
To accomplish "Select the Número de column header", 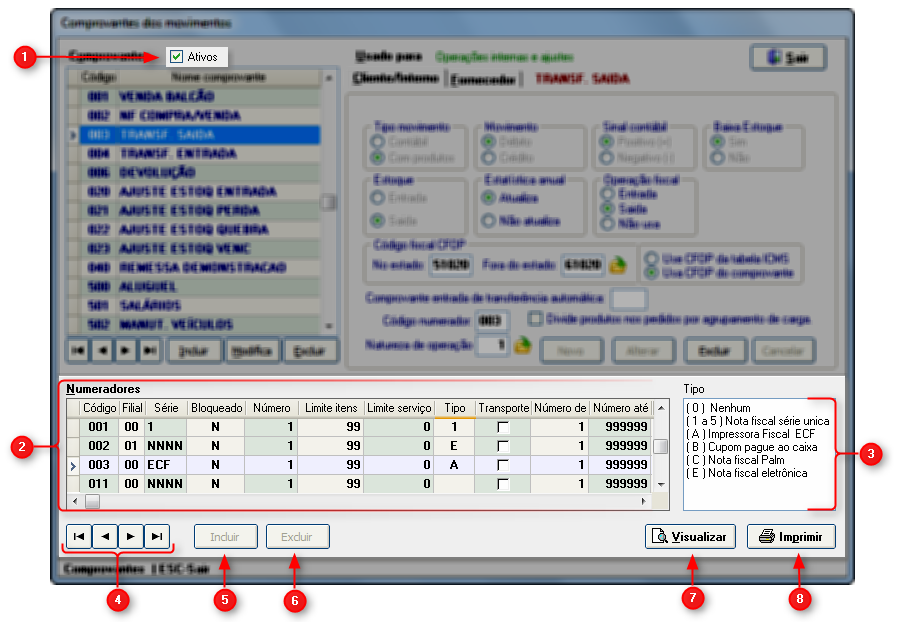I will pyautogui.click(x=560, y=408).
